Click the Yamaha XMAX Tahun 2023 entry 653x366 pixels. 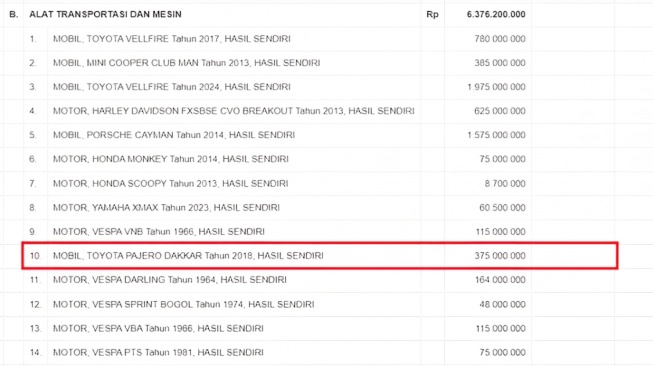pyautogui.click(x=166, y=207)
